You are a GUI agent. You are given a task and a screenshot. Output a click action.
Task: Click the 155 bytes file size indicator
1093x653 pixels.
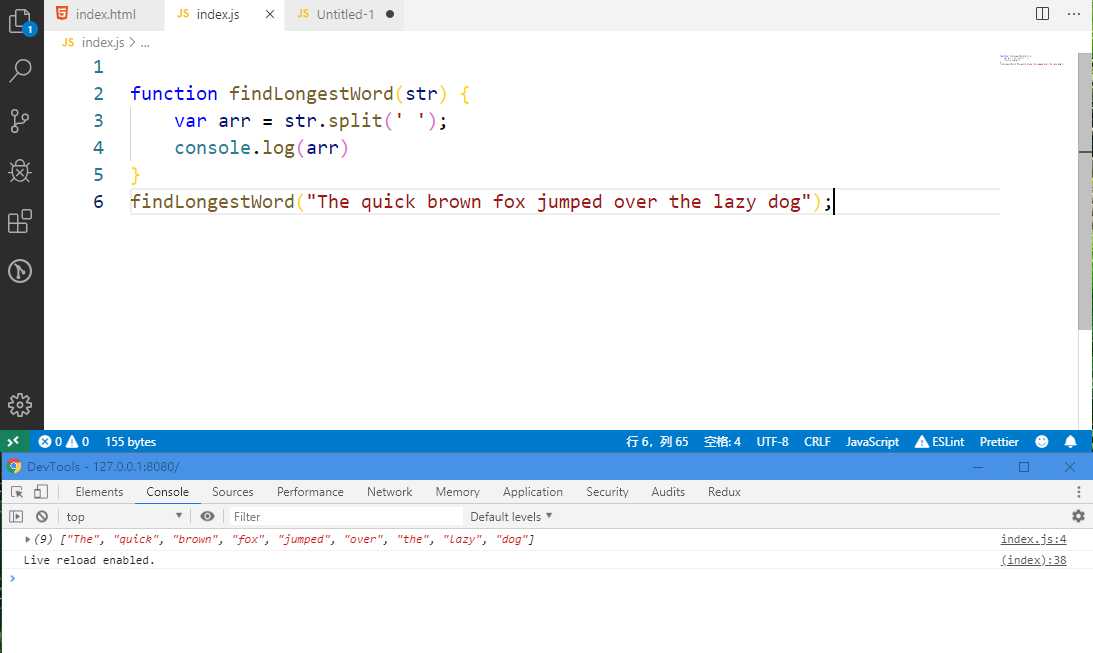click(x=130, y=441)
